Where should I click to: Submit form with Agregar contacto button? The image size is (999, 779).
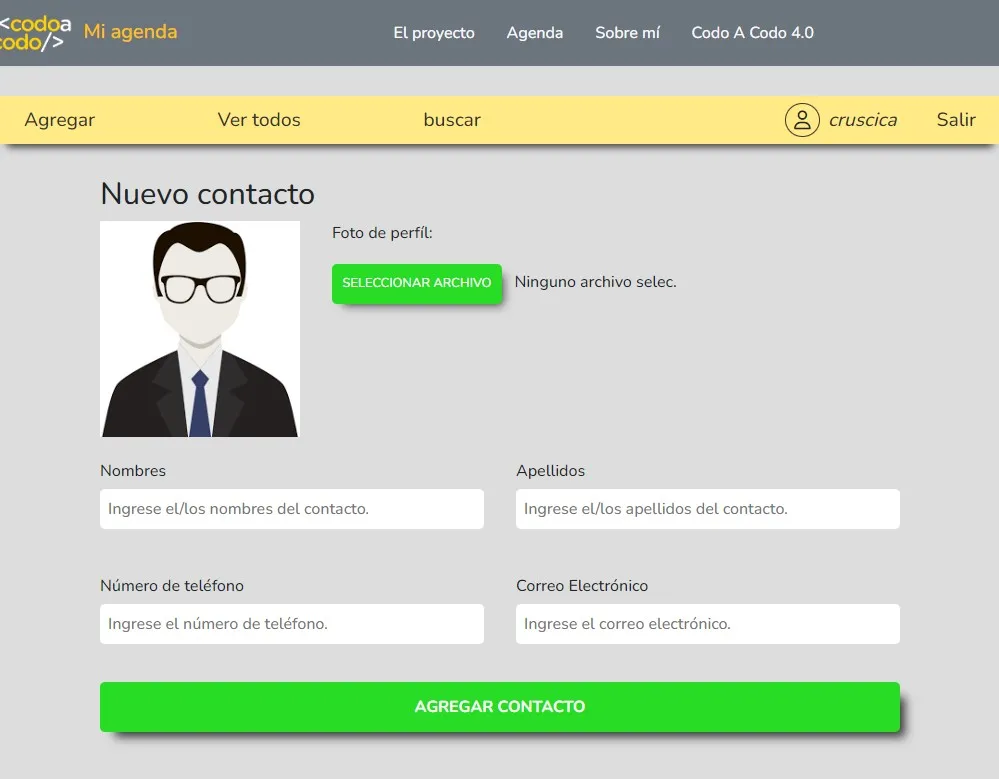pyautogui.click(x=500, y=707)
